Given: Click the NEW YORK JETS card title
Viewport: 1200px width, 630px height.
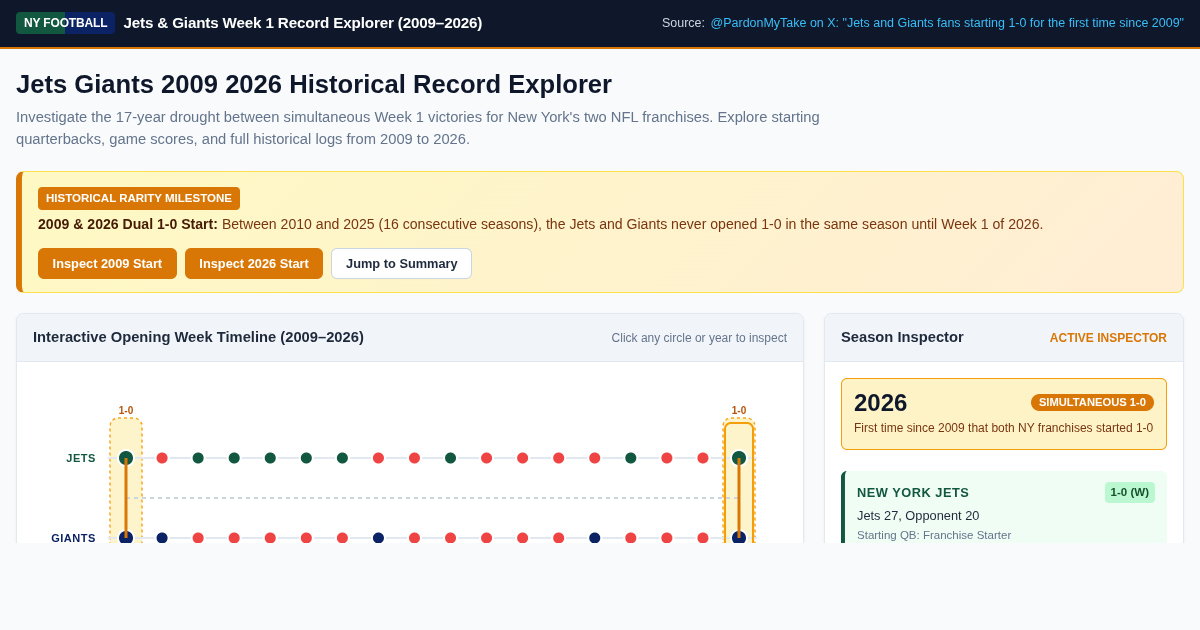Looking at the screenshot, I should (x=913, y=492).
